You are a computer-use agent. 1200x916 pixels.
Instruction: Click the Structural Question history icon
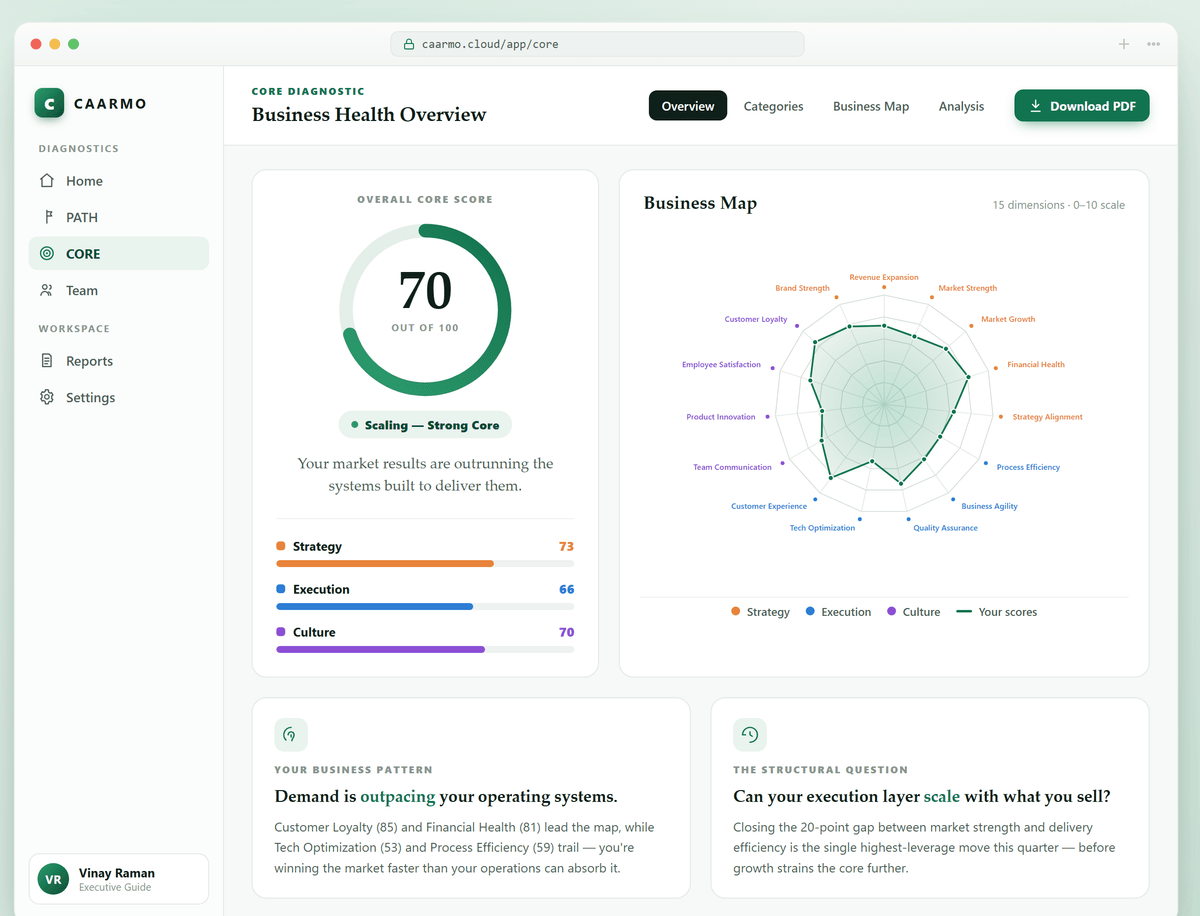click(750, 735)
